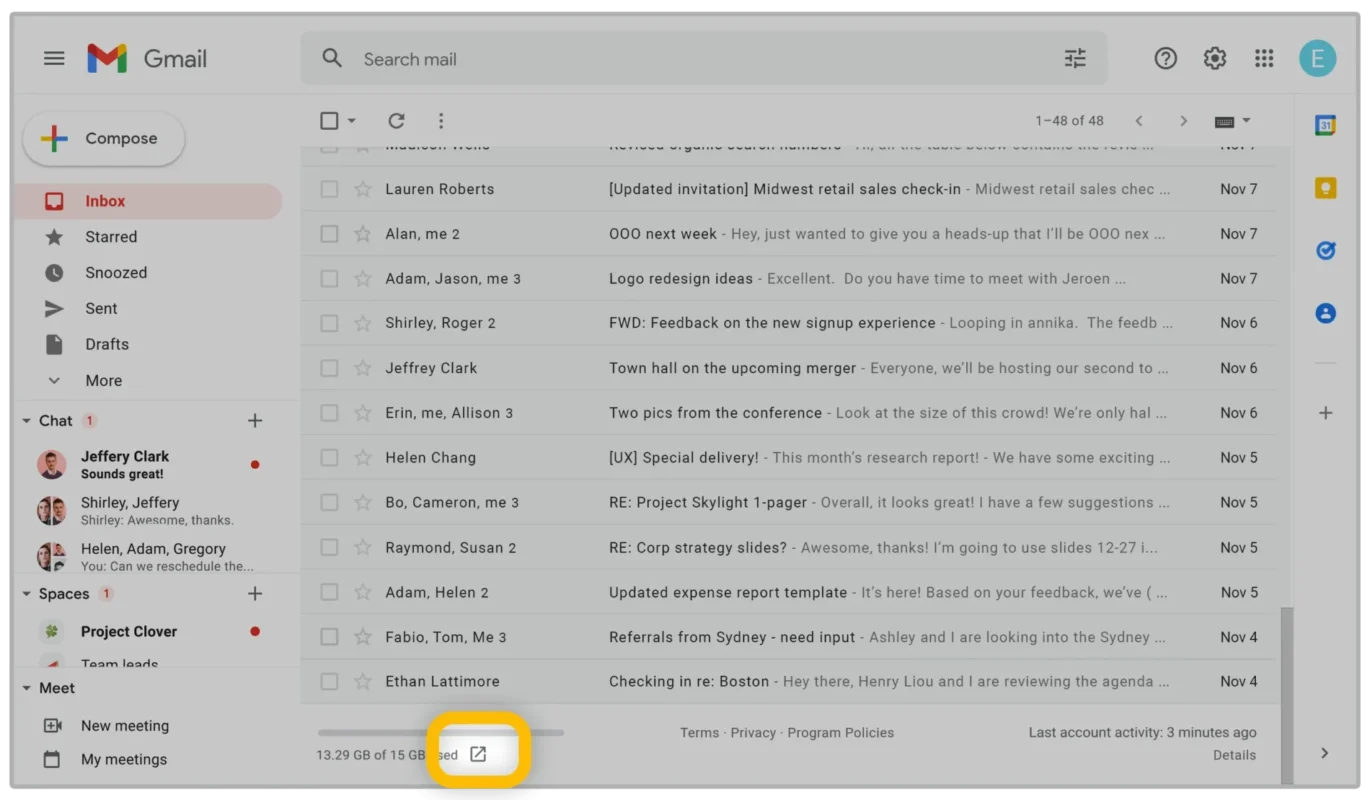Refresh the inbox
Image resolution: width=1370 pixels, height=800 pixels.
(x=396, y=120)
